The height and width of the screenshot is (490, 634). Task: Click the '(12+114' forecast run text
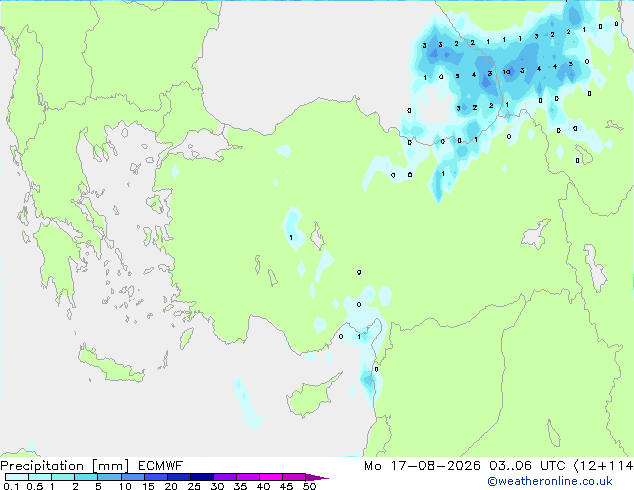tap(603, 466)
